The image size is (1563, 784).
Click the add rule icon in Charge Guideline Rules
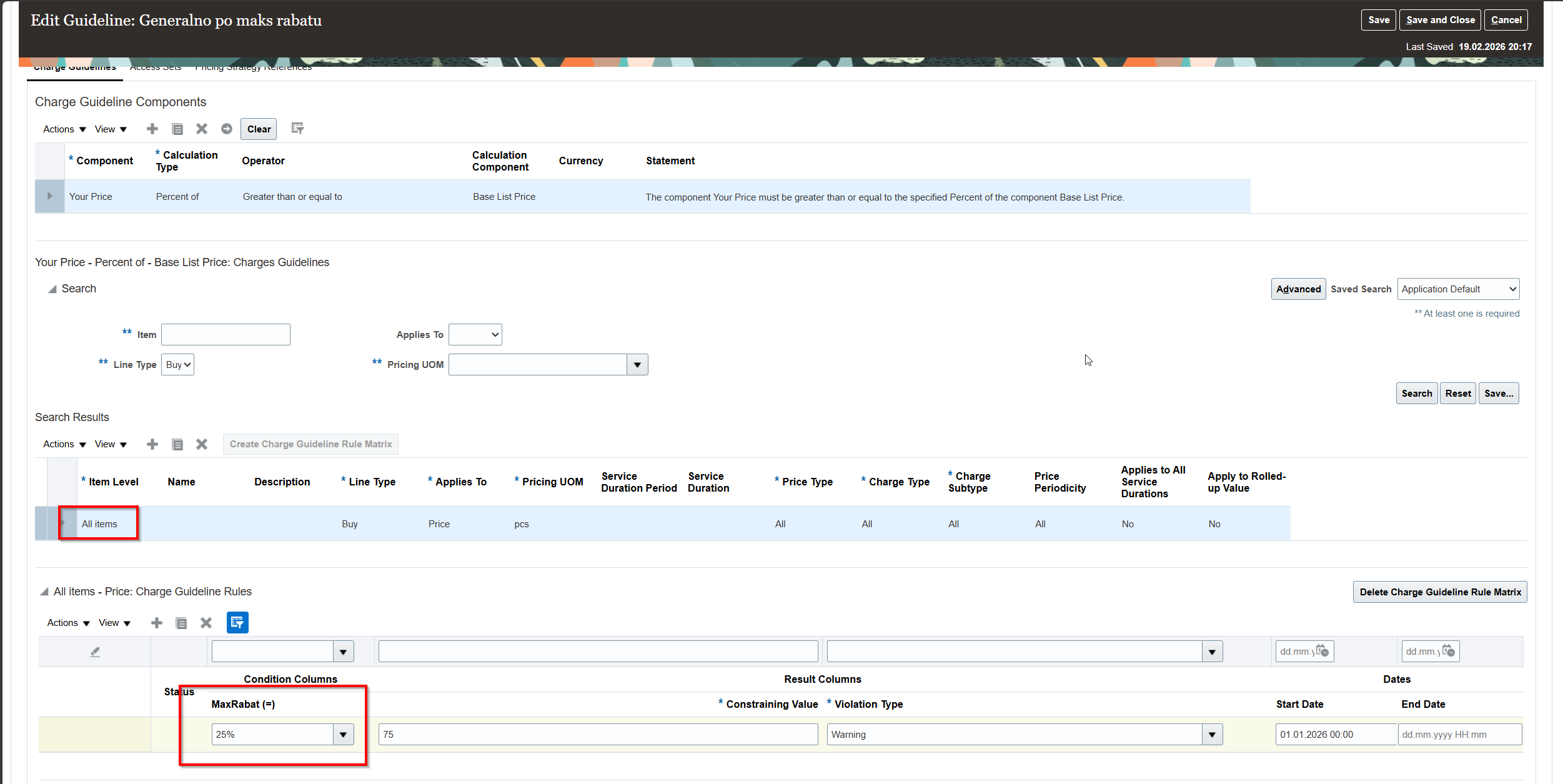[x=156, y=623]
